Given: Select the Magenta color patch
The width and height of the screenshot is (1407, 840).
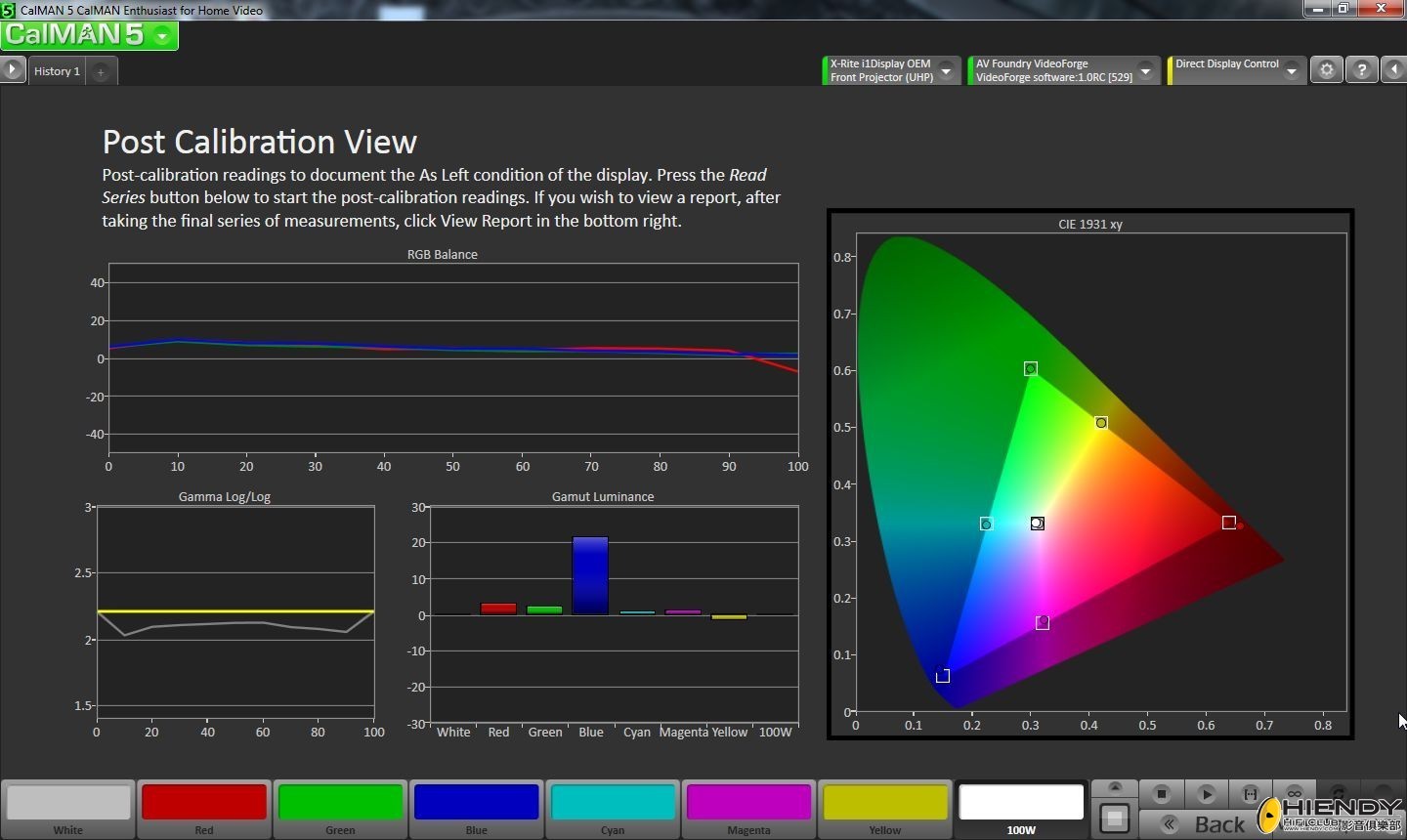Looking at the screenshot, I should pos(748,803).
